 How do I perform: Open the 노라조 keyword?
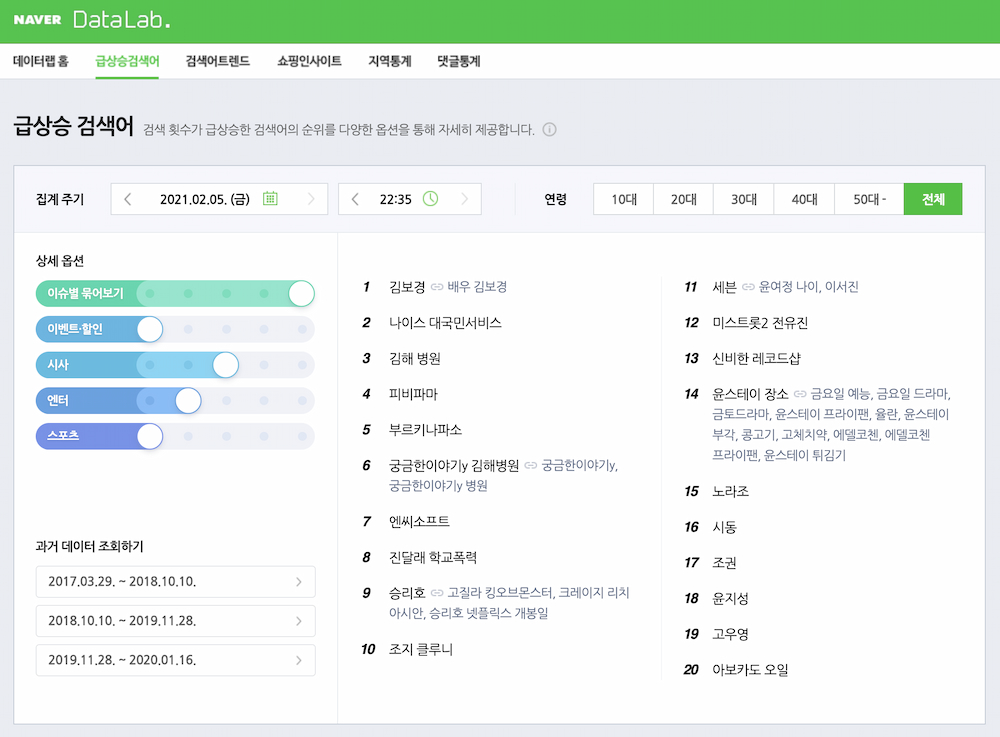[731, 491]
